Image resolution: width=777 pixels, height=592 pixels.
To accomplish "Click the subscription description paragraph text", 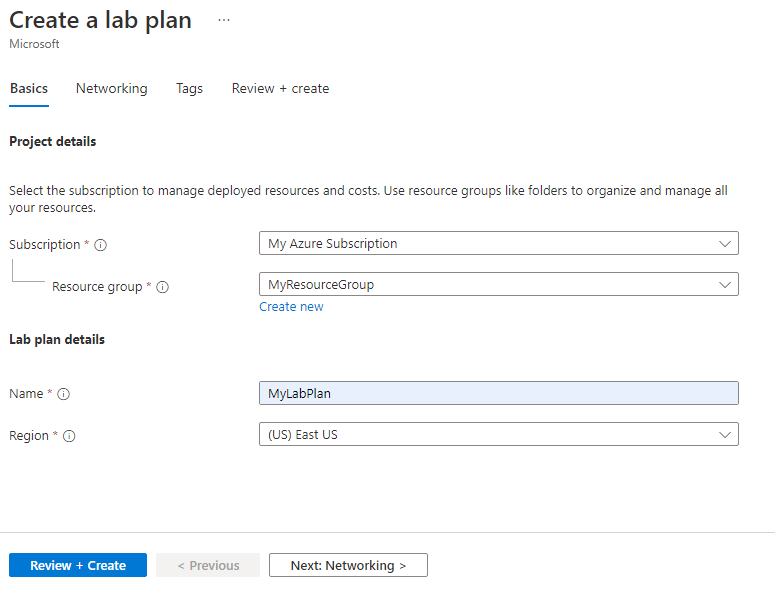I will (x=368, y=199).
